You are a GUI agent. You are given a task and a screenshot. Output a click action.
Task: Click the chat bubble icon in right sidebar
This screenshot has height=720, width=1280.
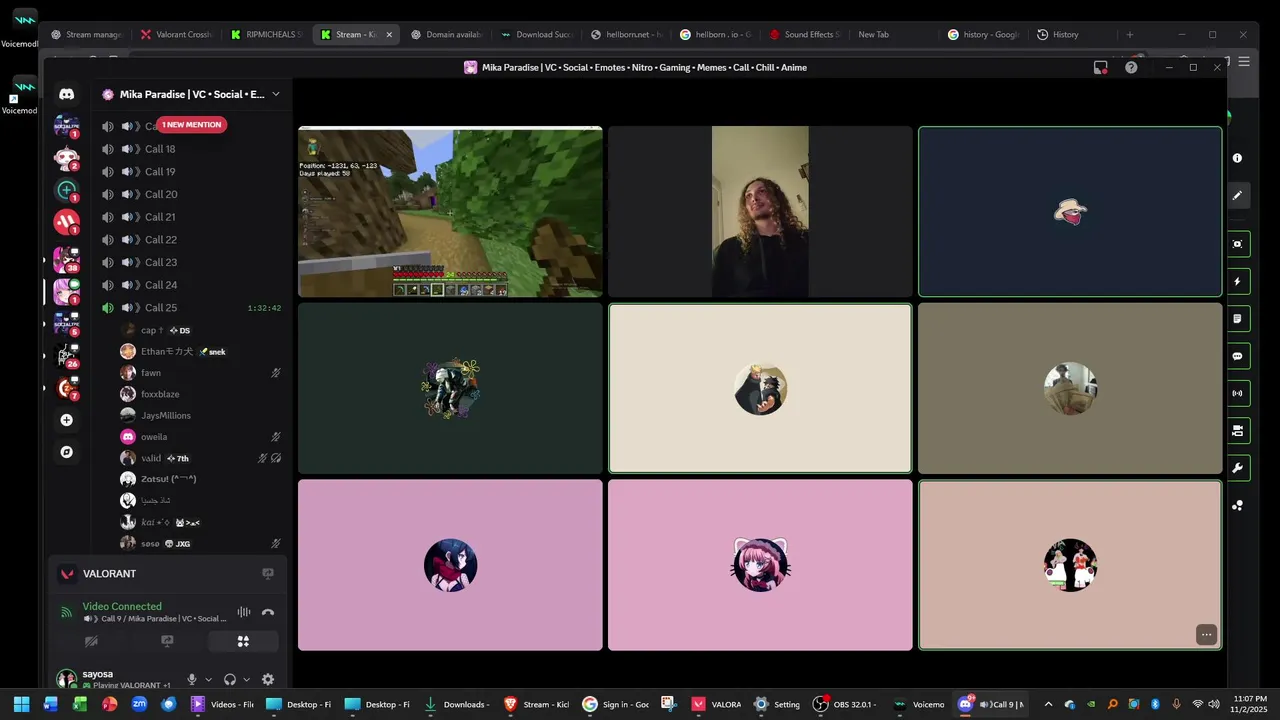click(1237, 356)
